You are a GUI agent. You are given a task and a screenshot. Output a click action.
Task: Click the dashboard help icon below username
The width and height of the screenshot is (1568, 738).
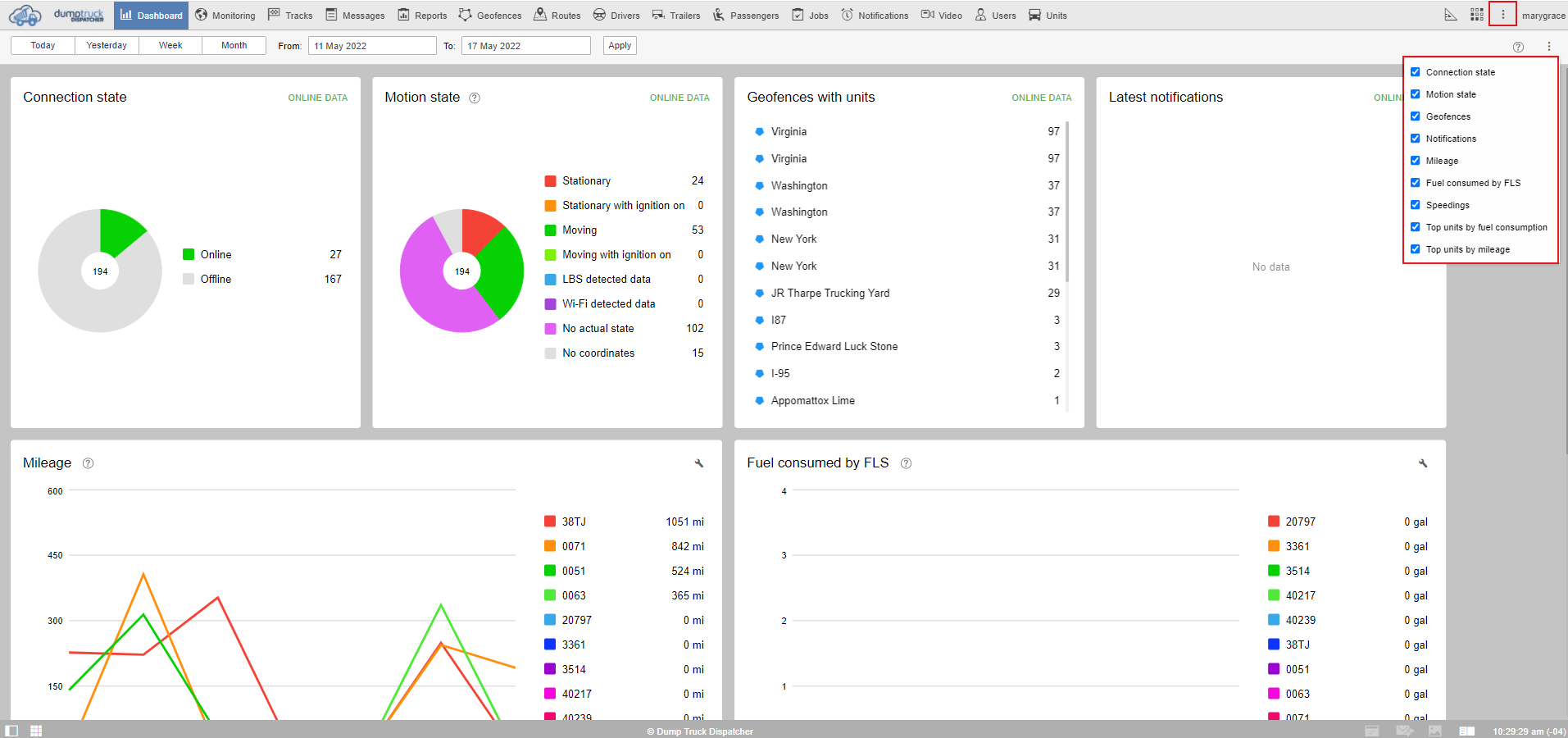coord(1518,47)
